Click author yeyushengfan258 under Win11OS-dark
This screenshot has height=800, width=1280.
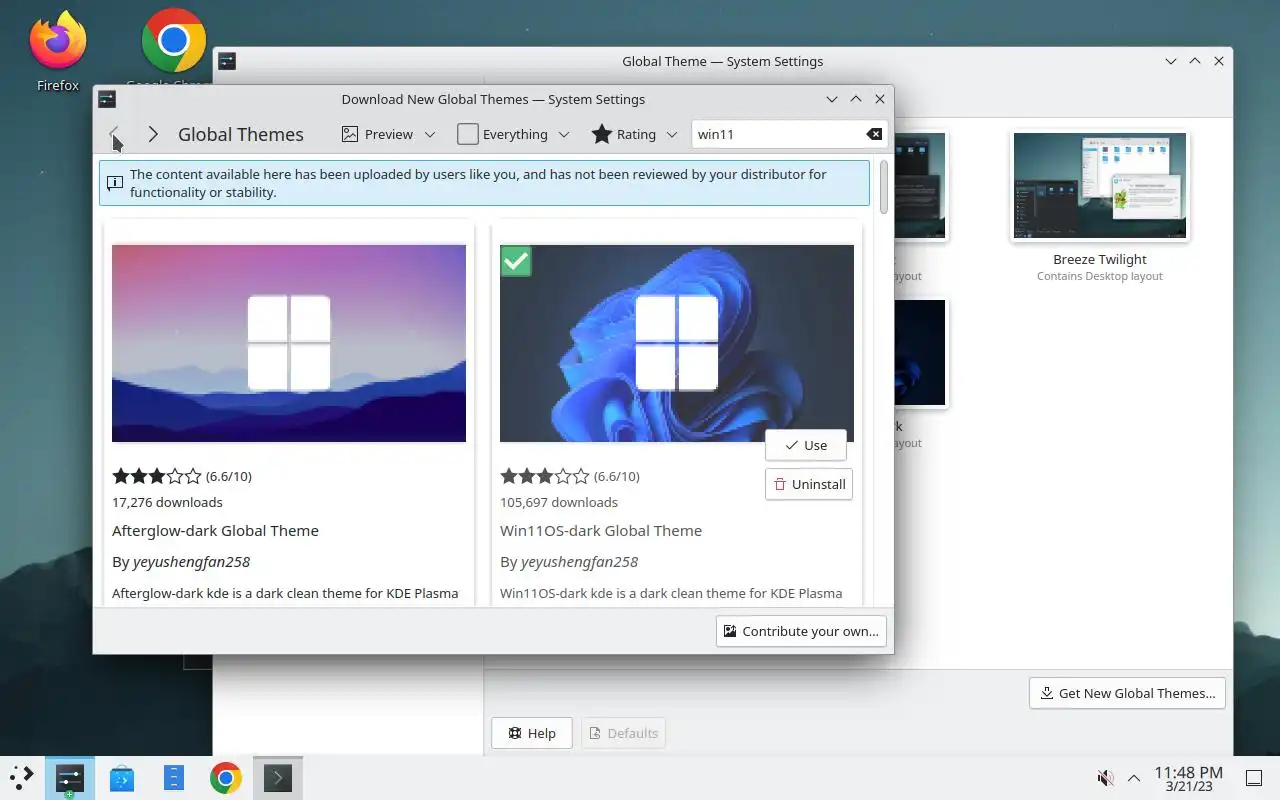click(579, 562)
